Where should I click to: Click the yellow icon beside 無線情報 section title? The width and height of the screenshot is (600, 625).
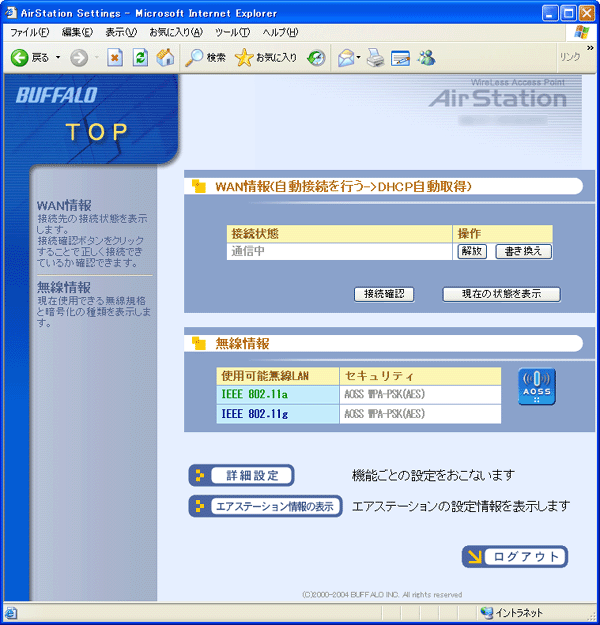tap(199, 343)
